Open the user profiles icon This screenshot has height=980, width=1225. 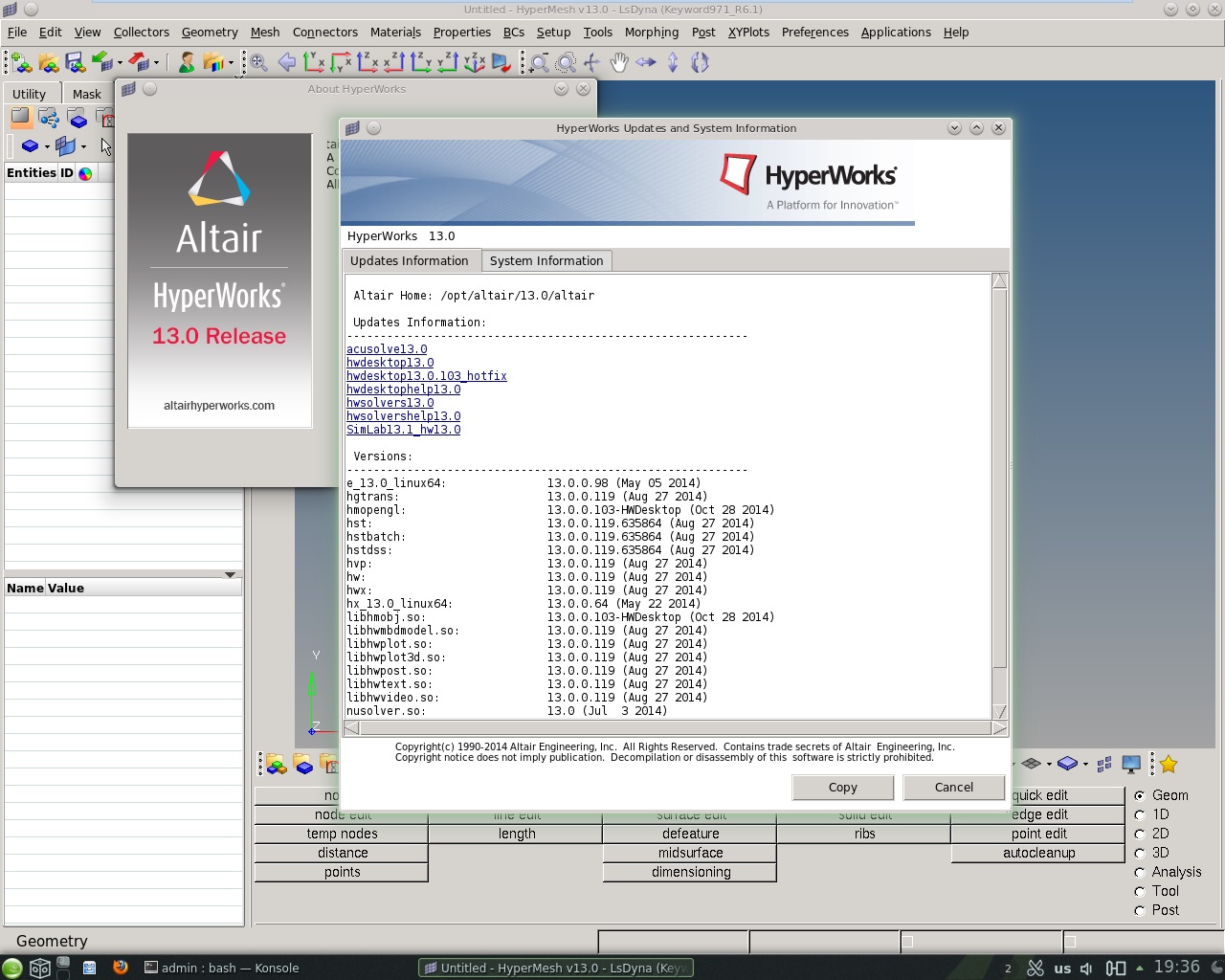click(187, 63)
